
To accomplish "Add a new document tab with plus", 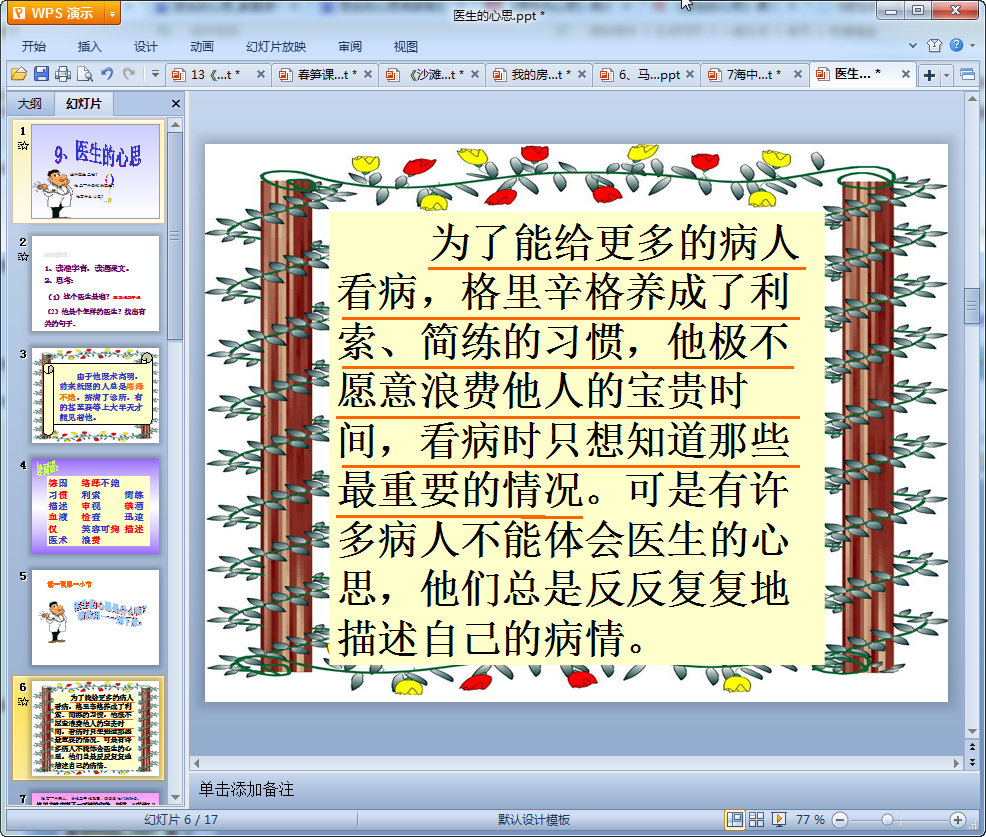I will coord(929,75).
